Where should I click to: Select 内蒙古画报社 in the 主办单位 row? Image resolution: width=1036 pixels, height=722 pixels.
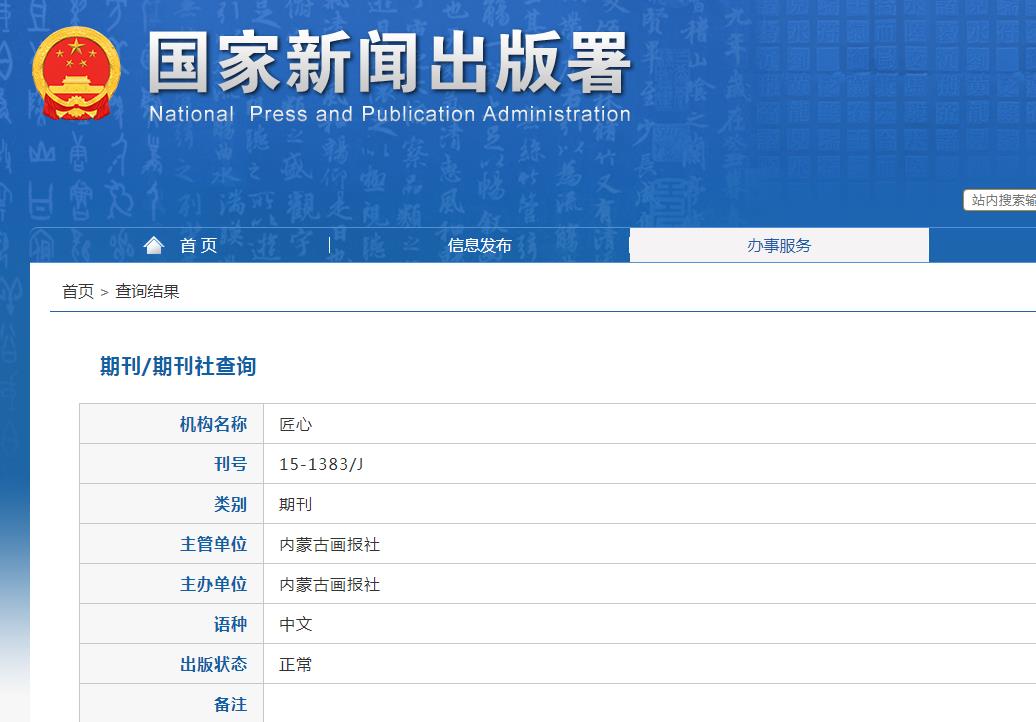click(x=330, y=584)
